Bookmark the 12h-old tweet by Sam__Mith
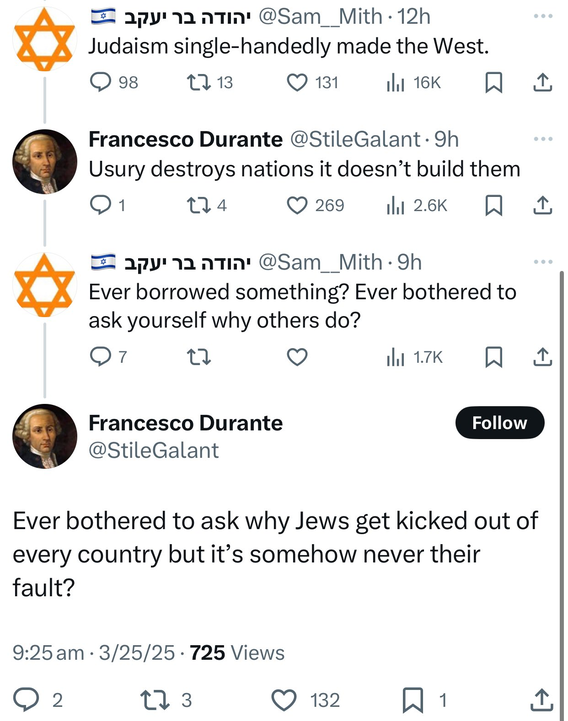Image resolution: width=568 pixels, height=721 pixels. [x=494, y=82]
